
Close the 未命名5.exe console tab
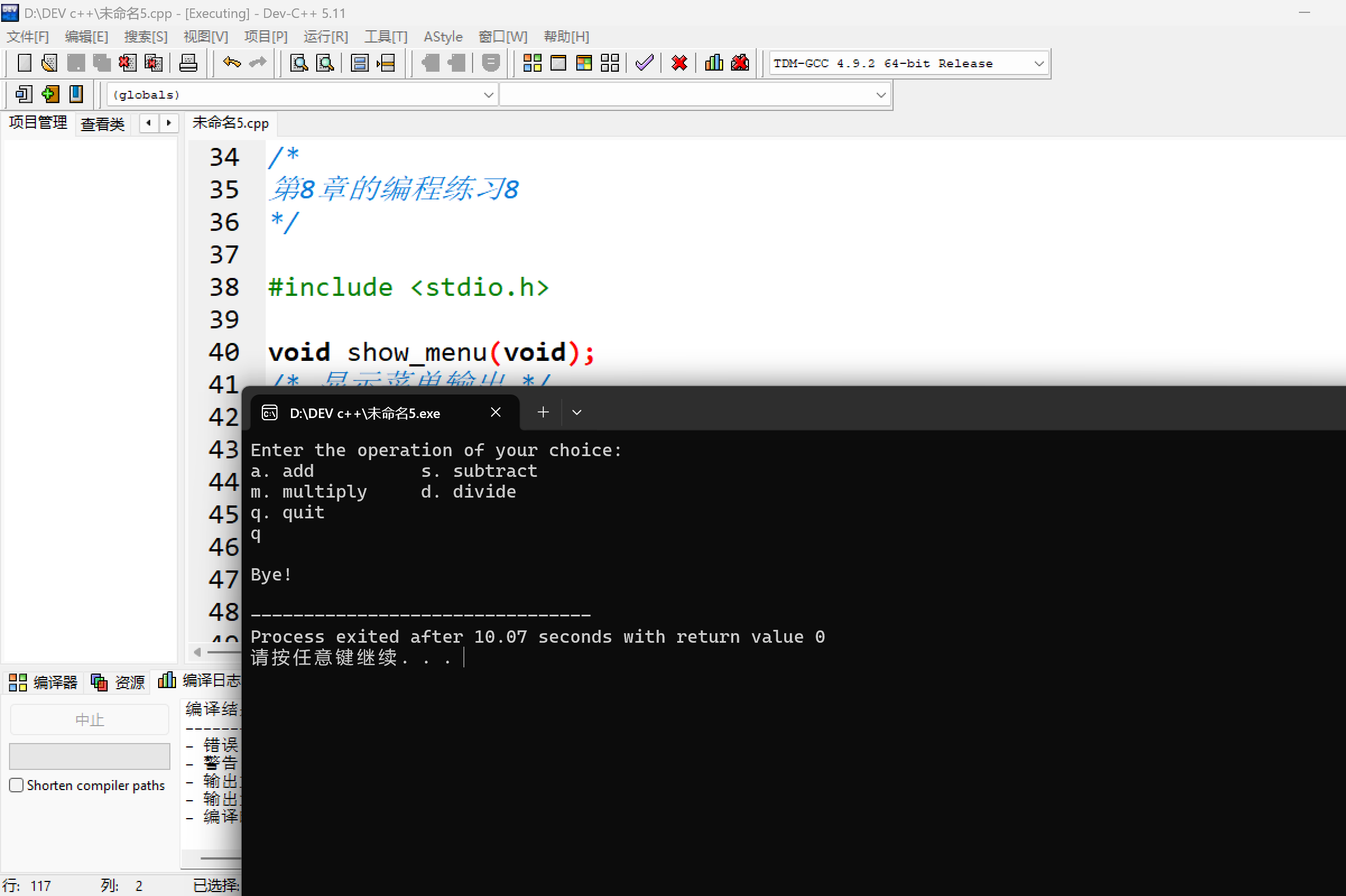coord(496,412)
